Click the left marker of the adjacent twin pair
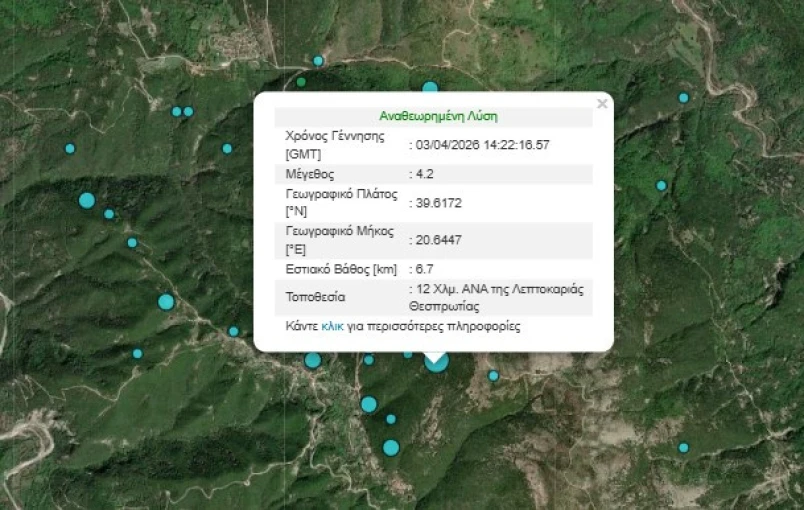The width and height of the screenshot is (804, 510). tap(177, 111)
